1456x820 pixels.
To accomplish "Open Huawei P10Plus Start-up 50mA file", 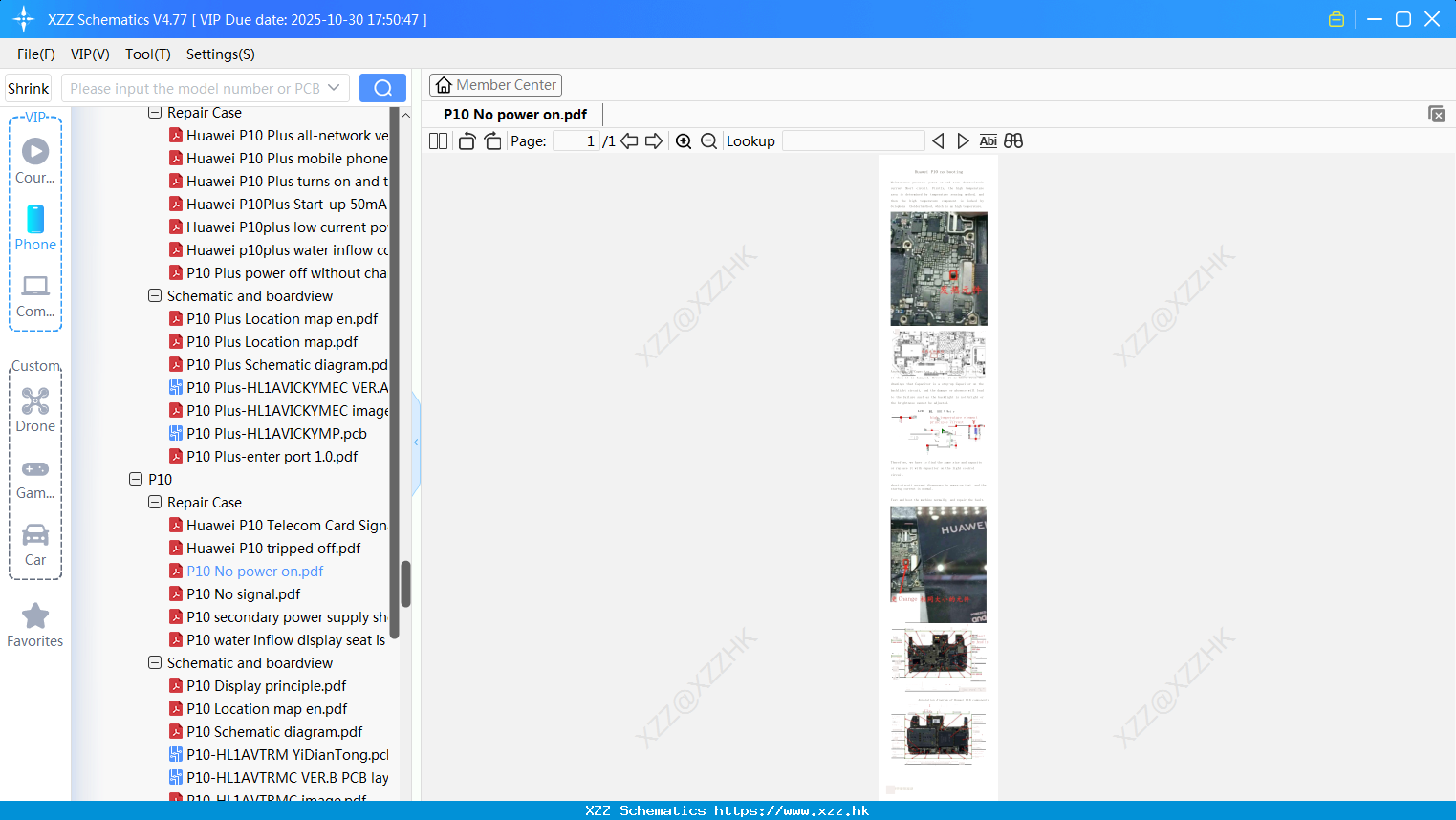I will coord(278,205).
